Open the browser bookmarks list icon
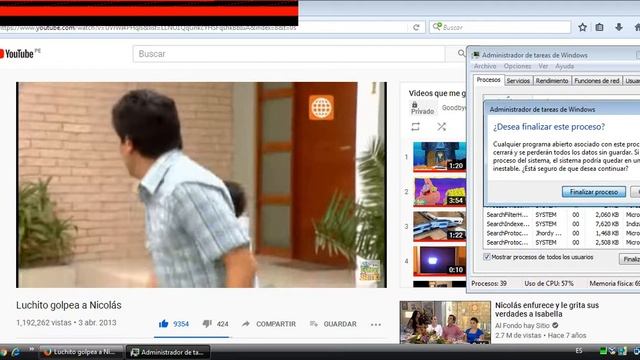Viewport: 640px width, 360px height. point(599,27)
